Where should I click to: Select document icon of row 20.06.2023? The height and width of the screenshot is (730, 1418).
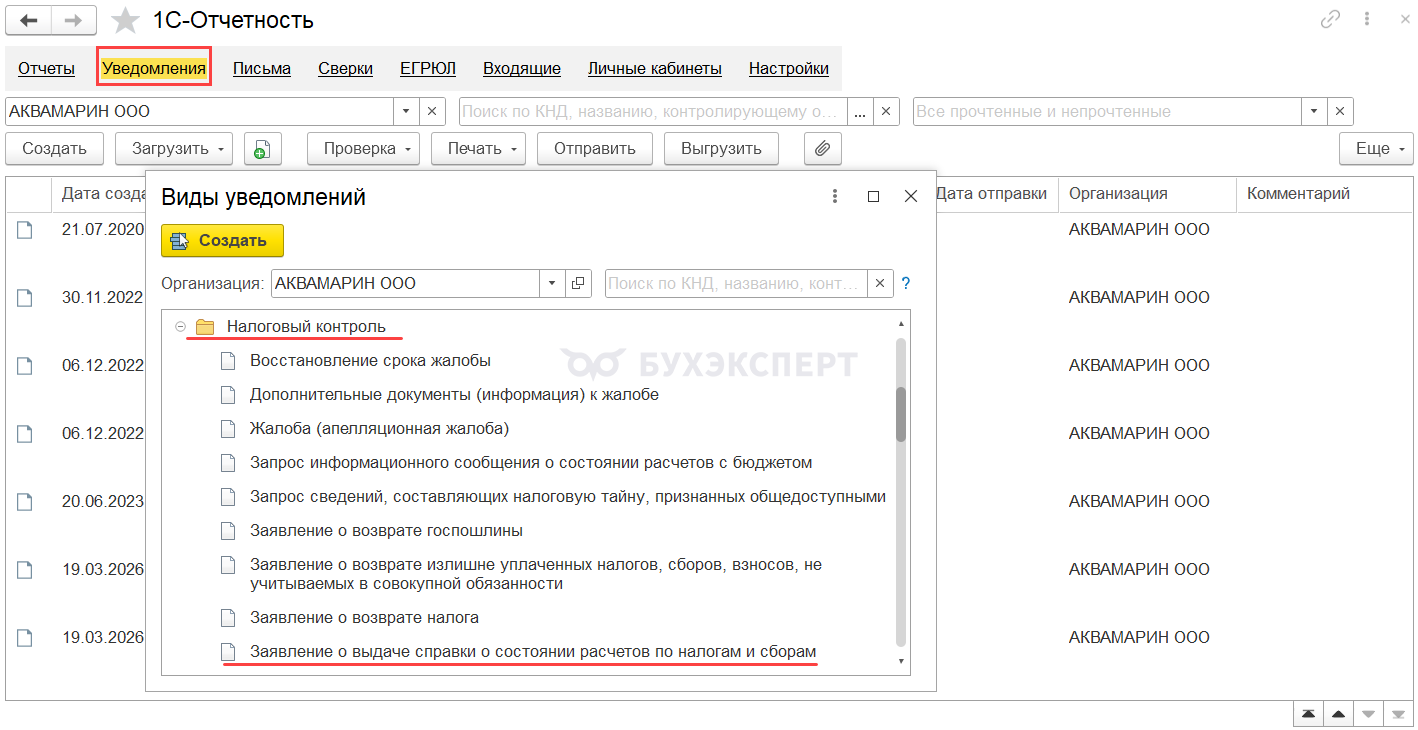pyautogui.click(x=24, y=502)
